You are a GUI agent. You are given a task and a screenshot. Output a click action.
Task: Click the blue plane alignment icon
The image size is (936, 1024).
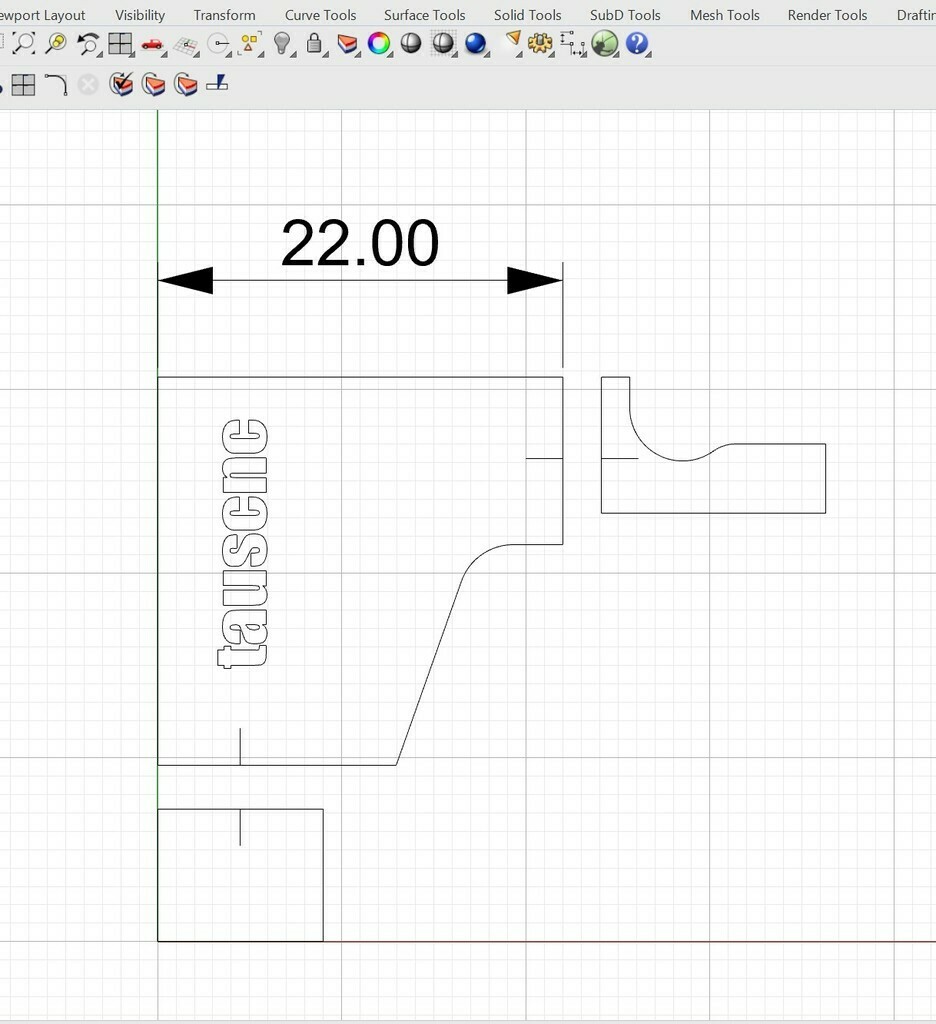[x=218, y=84]
